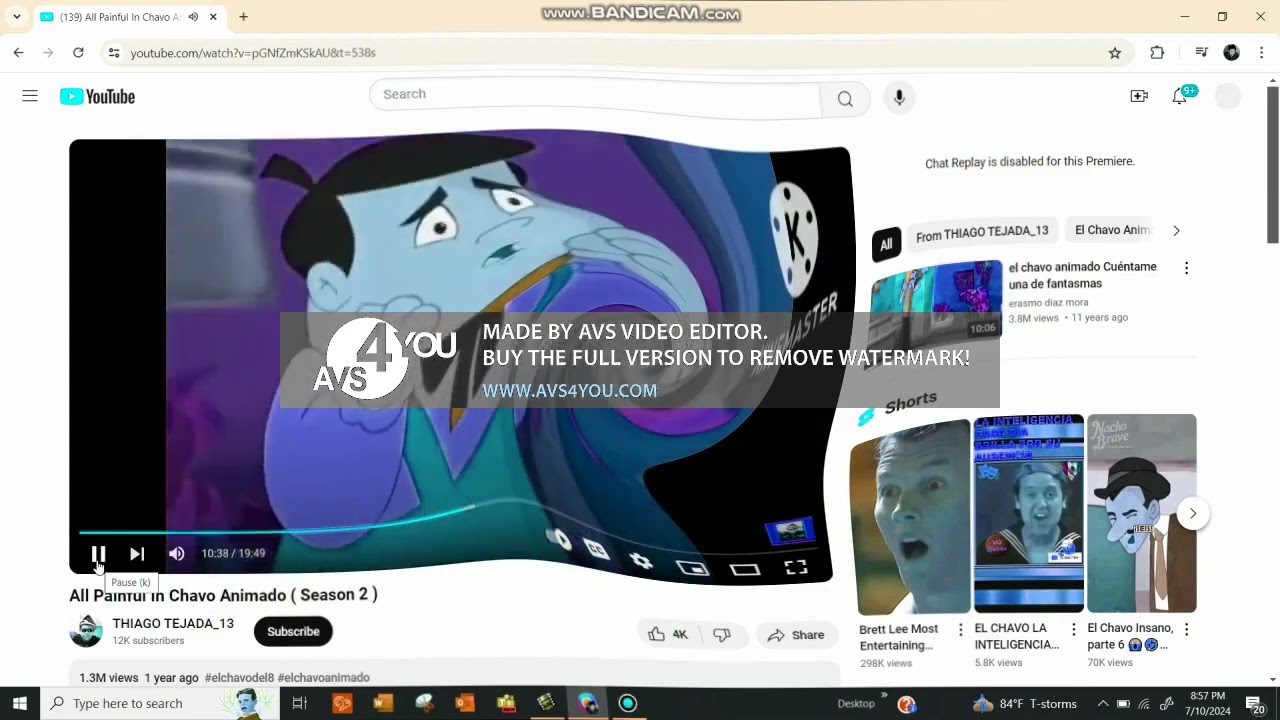Focus the YouTube search box
The image size is (1280, 720).
(x=595, y=97)
